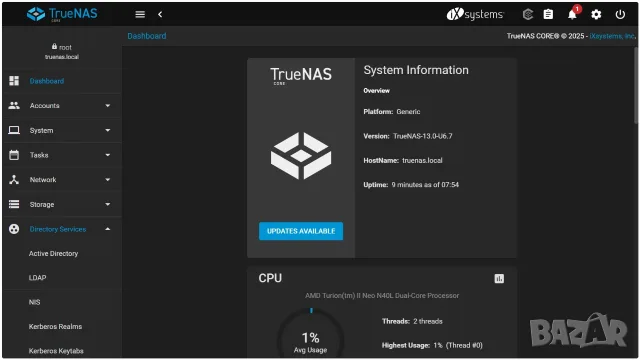Click the Accounts people icon
The width and height of the screenshot is (640, 360).
[x=14, y=106]
